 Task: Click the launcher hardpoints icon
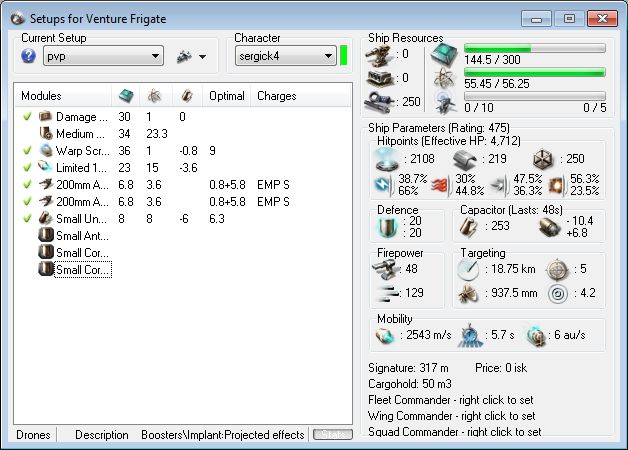378,78
